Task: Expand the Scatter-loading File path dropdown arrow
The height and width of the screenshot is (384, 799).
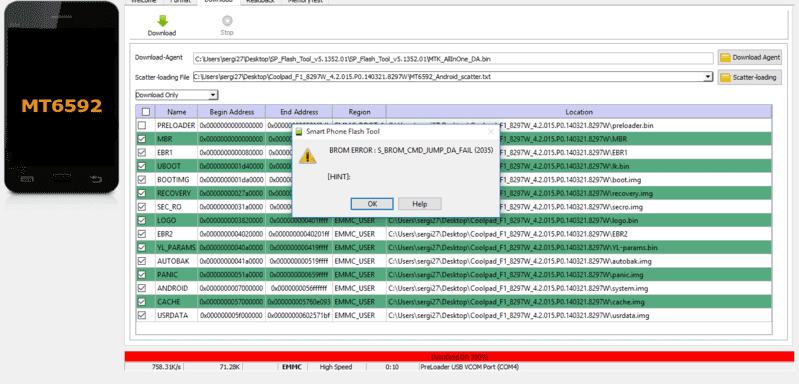Action: (x=708, y=77)
